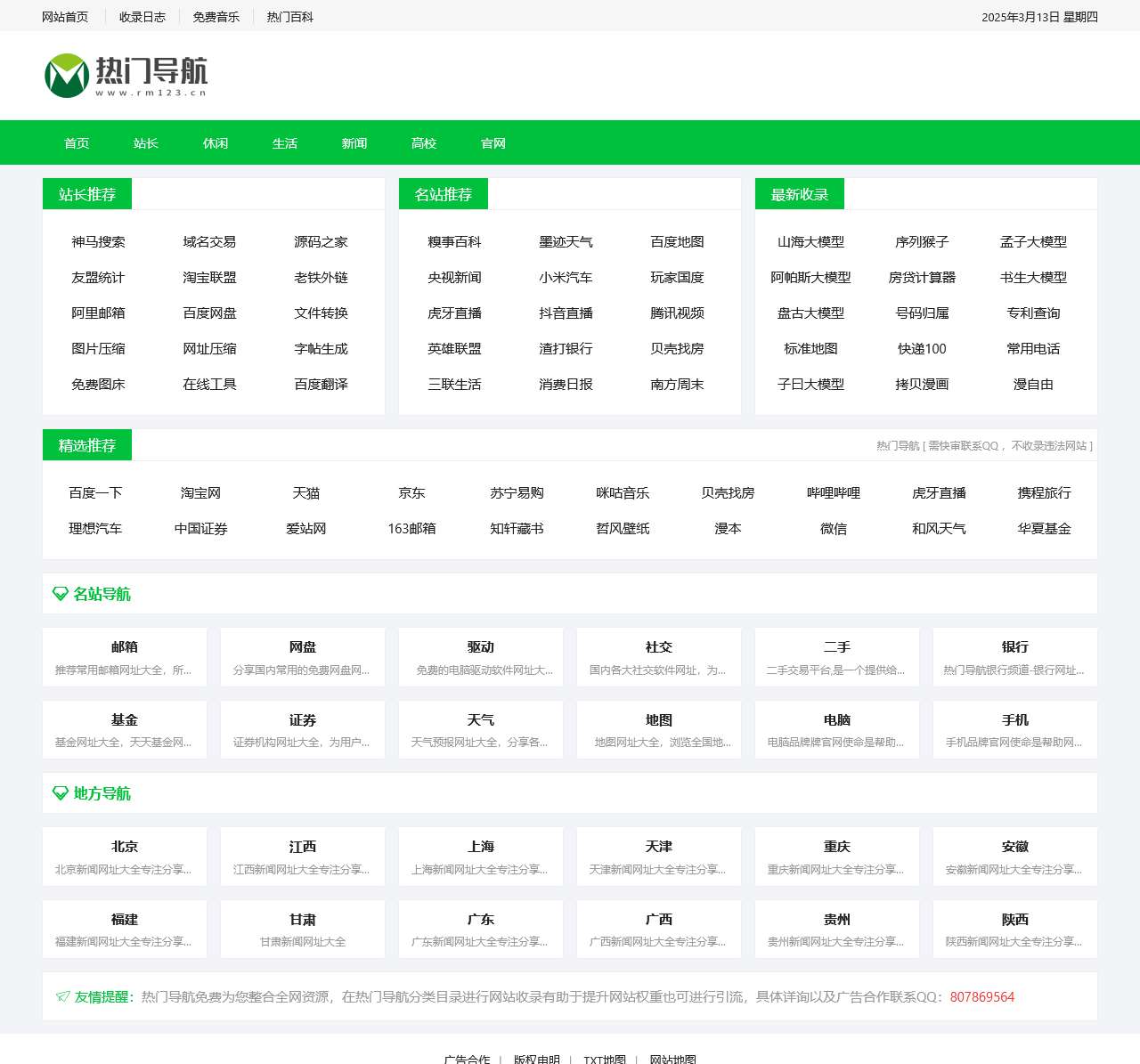Click the diamond icon beside 地方导航

pos(61,793)
